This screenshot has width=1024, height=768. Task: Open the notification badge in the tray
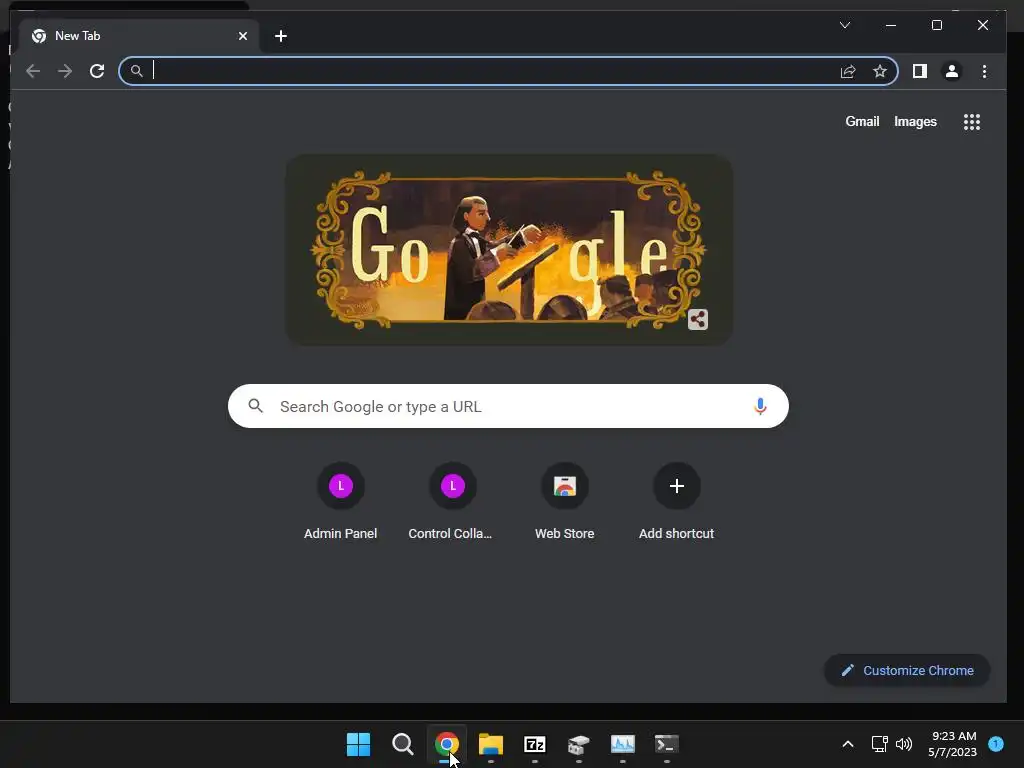point(996,743)
